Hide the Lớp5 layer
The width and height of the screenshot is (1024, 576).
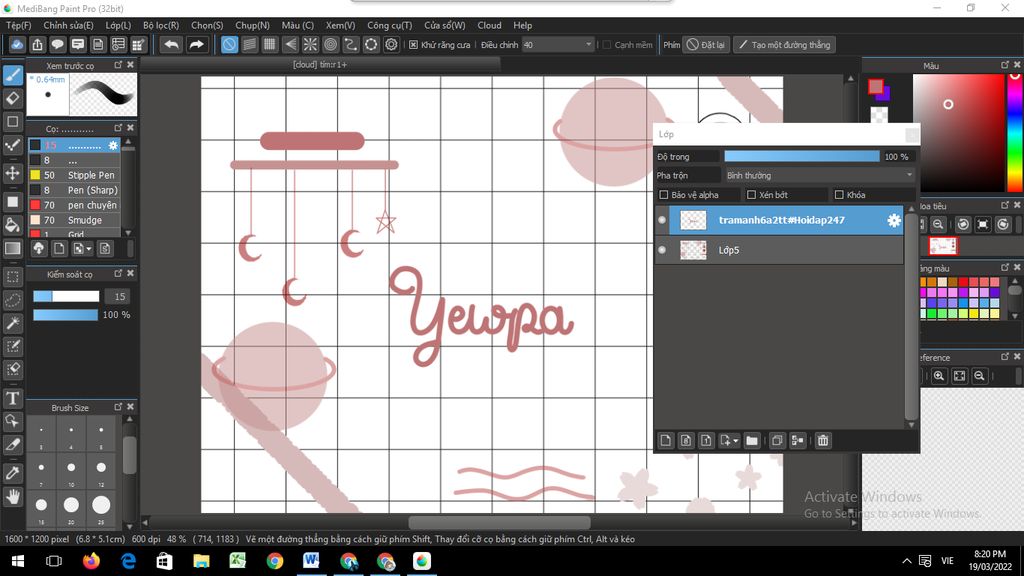[662, 250]
